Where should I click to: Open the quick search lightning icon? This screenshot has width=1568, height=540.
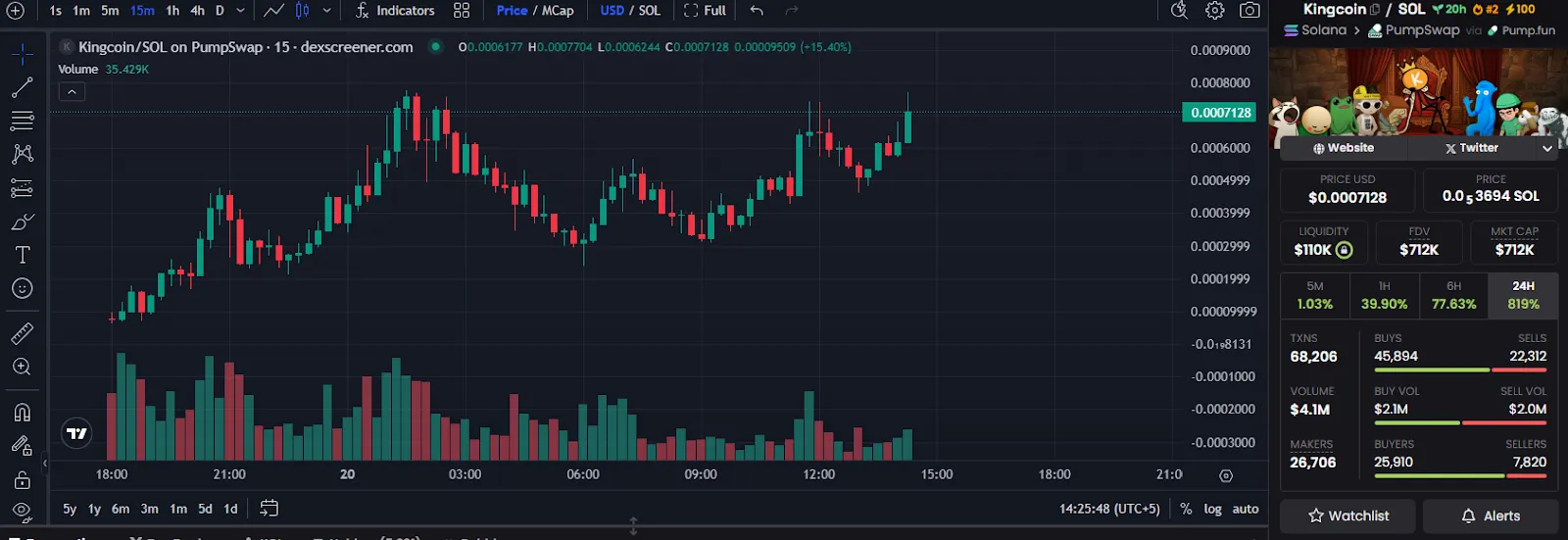click(1179, 11)
